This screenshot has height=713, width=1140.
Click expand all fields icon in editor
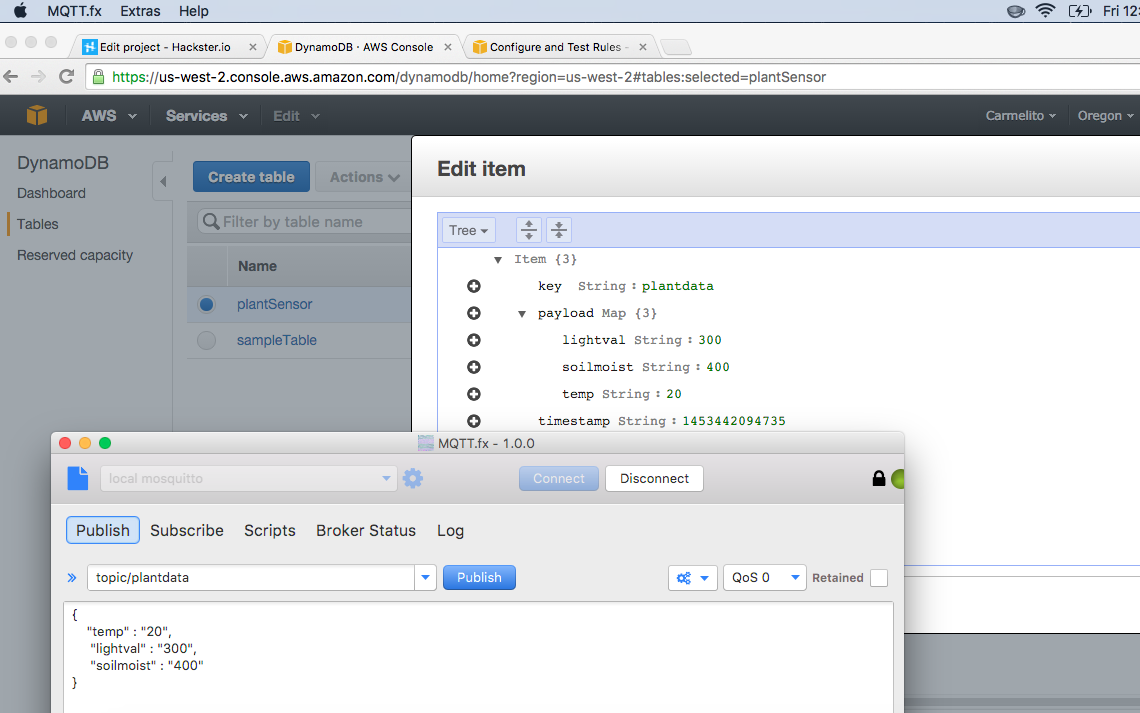point(528,230)
